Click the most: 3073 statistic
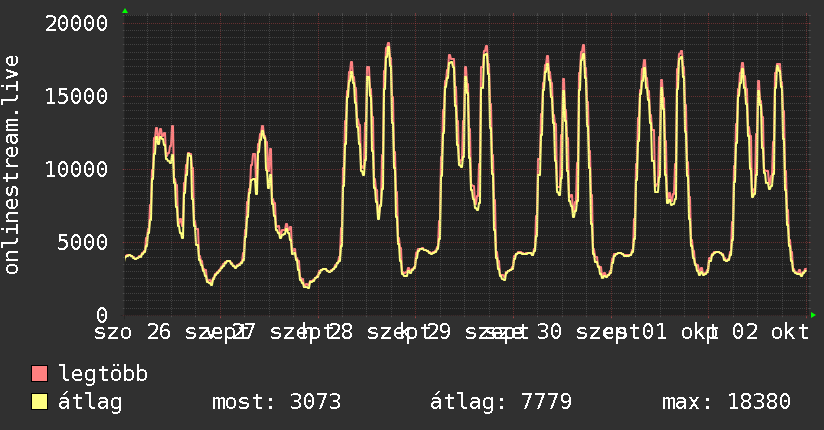Viewport: 824px width, 430px height. 276,402
